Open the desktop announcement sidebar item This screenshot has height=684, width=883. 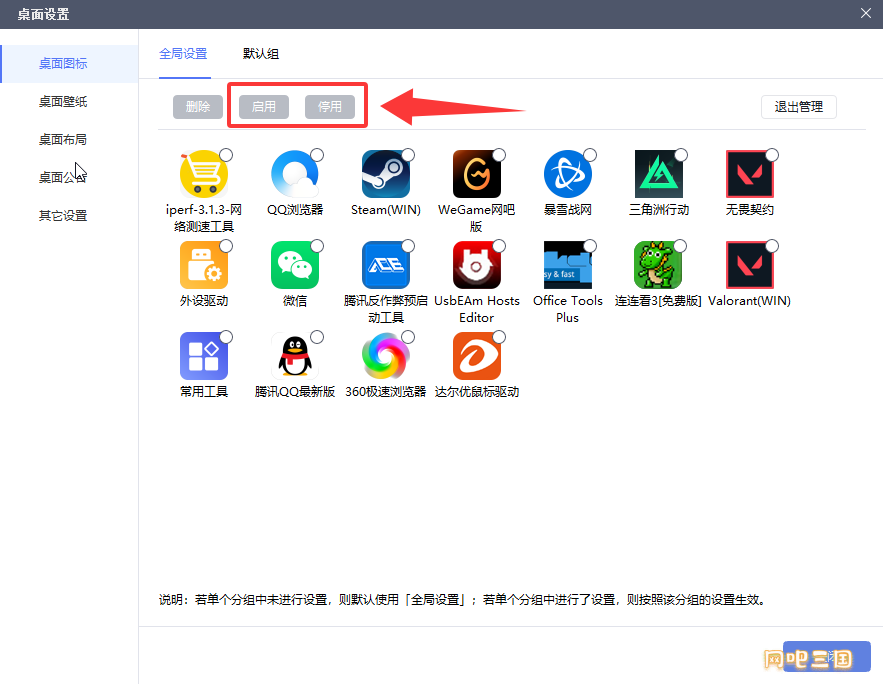[69, 177]
